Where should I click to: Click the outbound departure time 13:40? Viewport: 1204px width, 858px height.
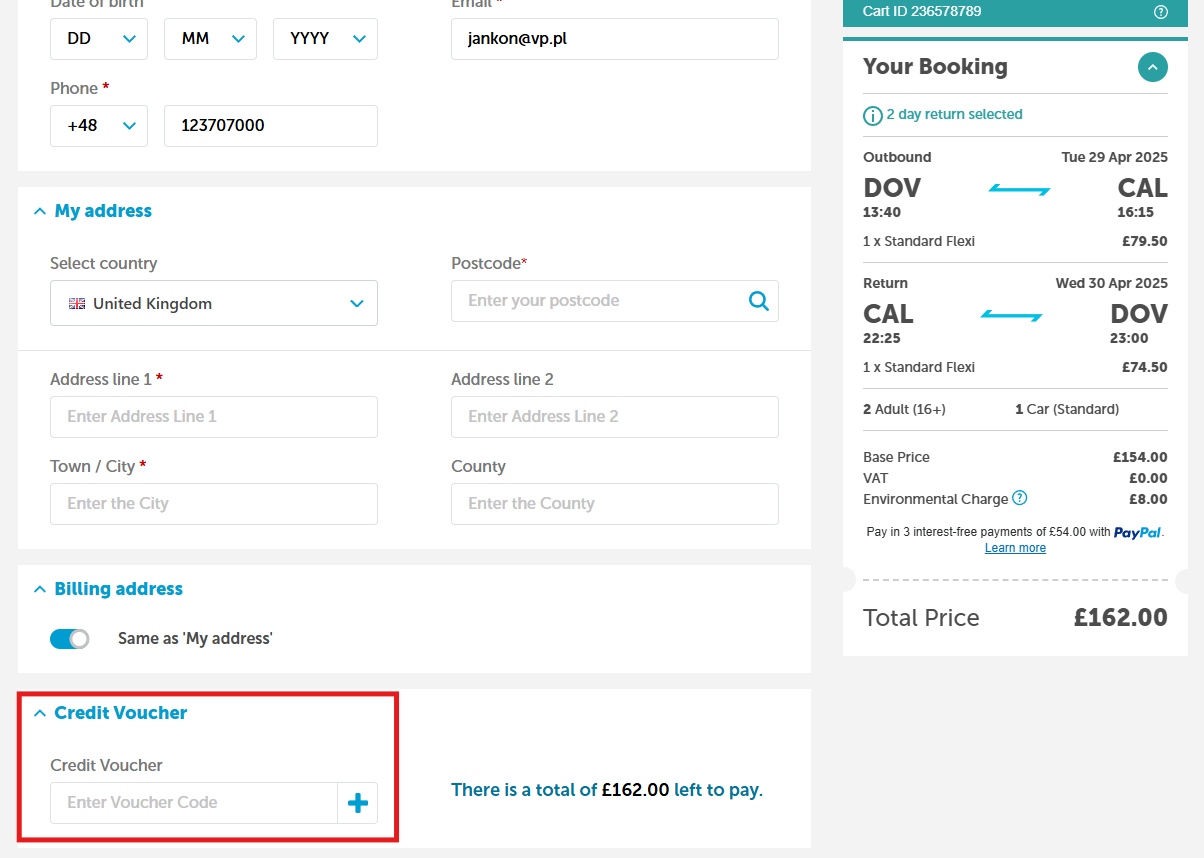[882, 212]
